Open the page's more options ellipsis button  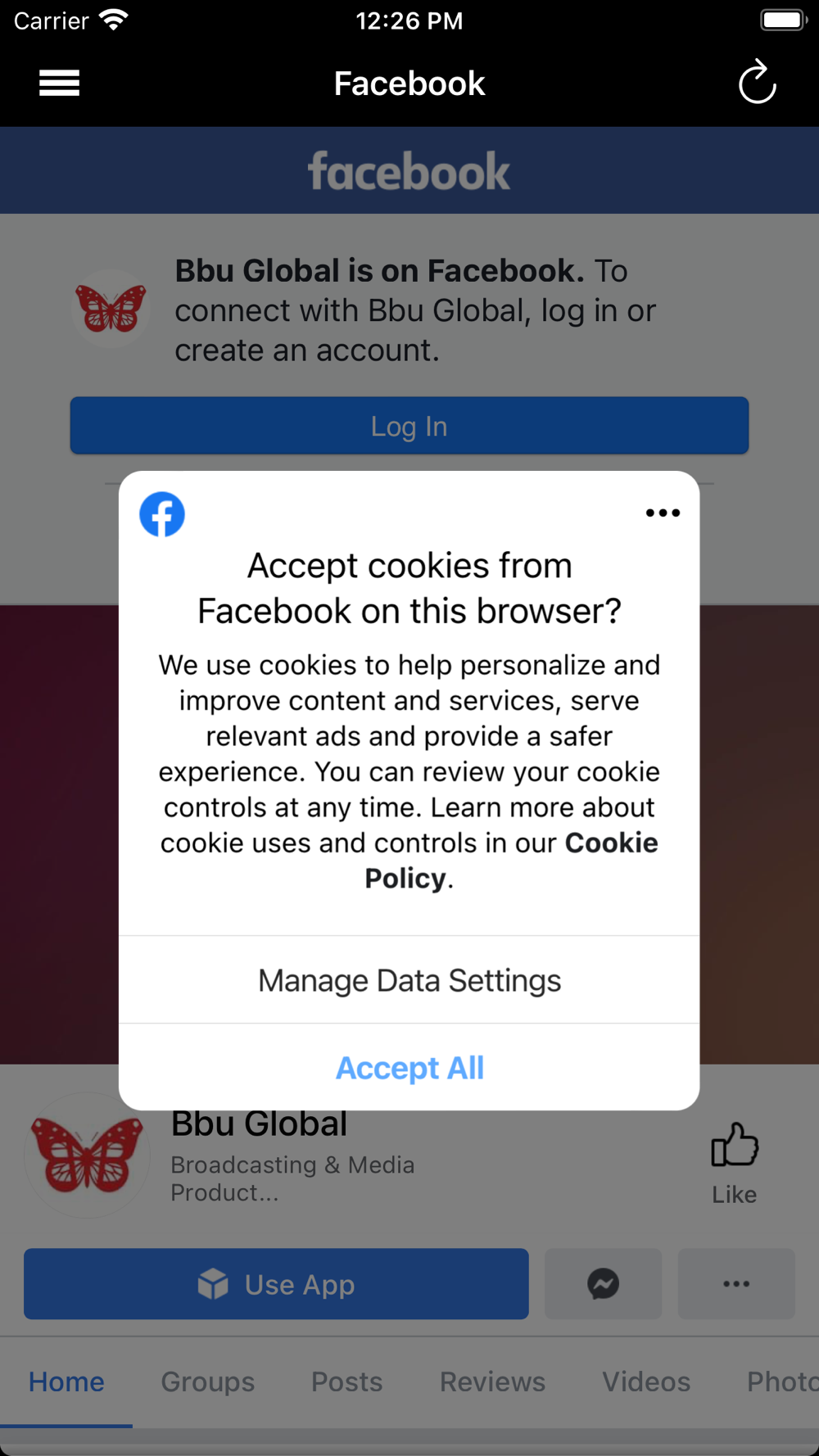736,1283
